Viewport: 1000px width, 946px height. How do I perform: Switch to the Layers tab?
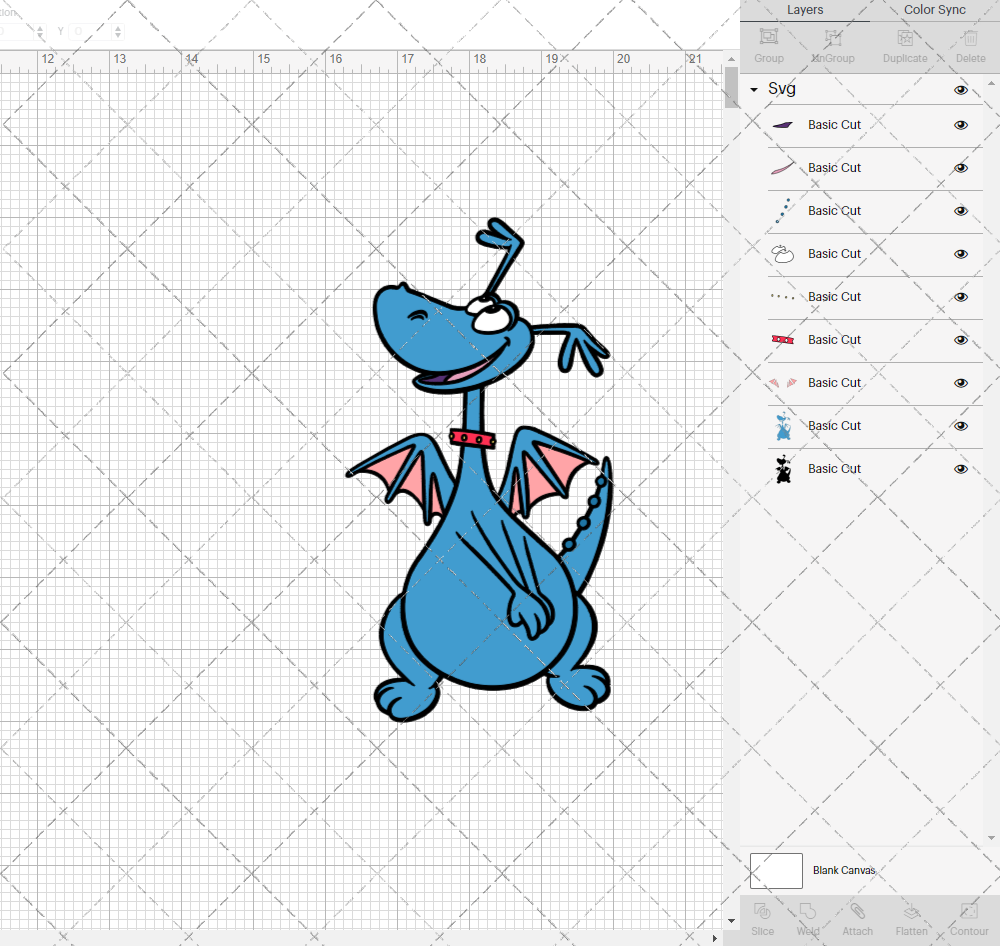click(805, 10)
